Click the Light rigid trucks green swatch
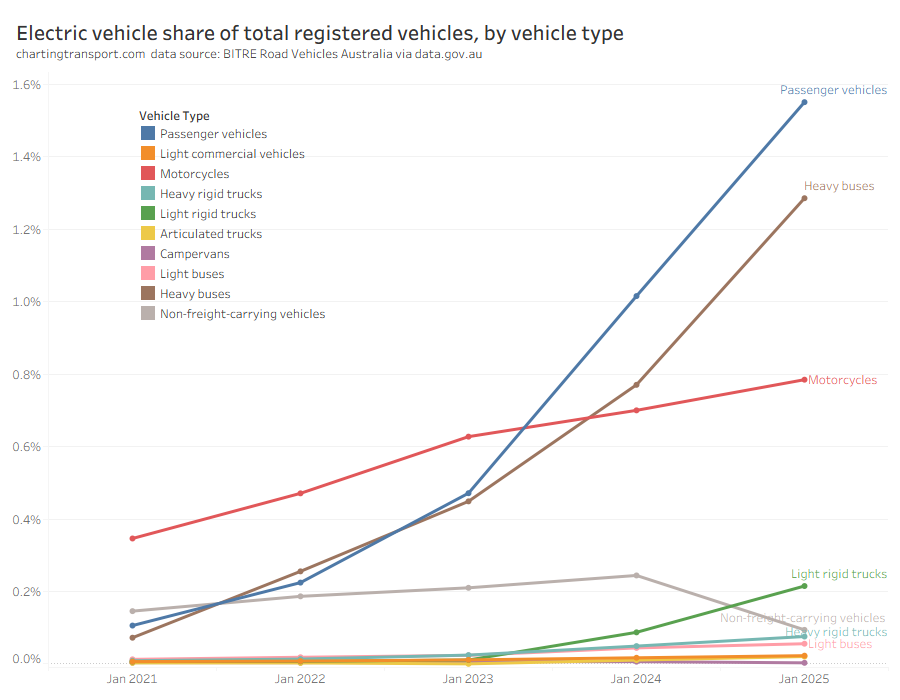This screenshot has width=900, height=700. [x=148, y=214]
